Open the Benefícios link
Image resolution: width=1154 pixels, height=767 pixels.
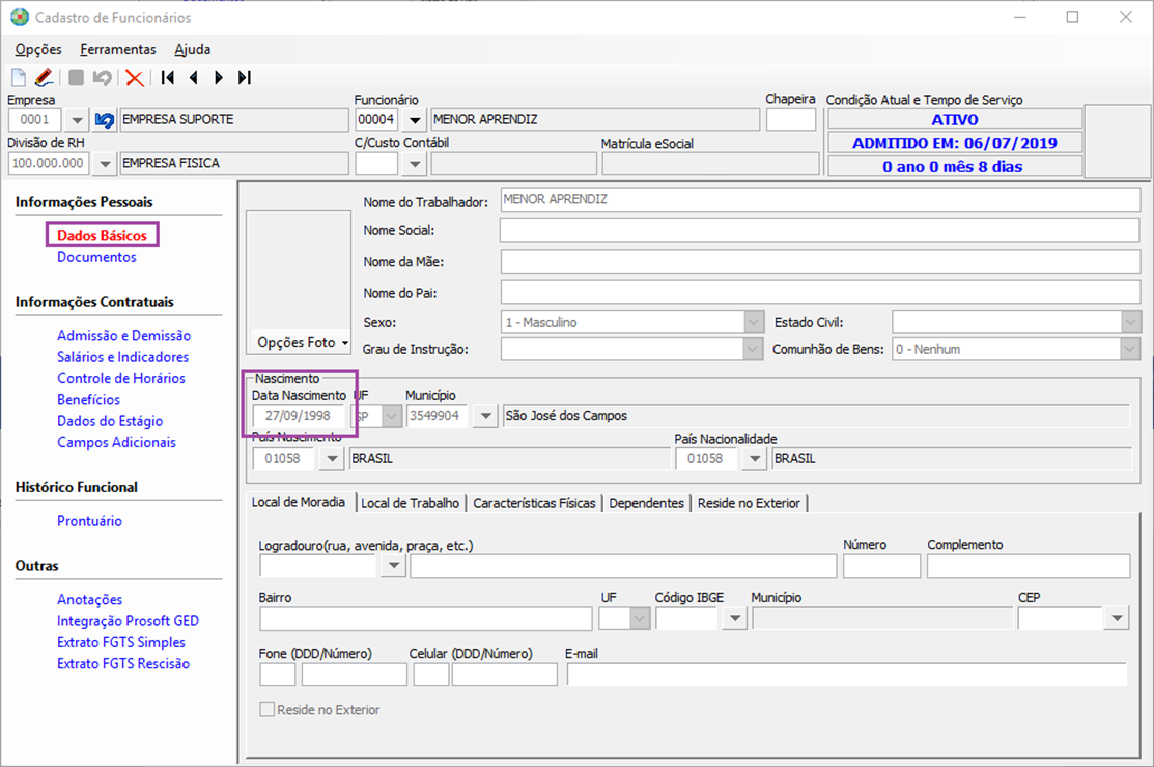pos(88,400)
